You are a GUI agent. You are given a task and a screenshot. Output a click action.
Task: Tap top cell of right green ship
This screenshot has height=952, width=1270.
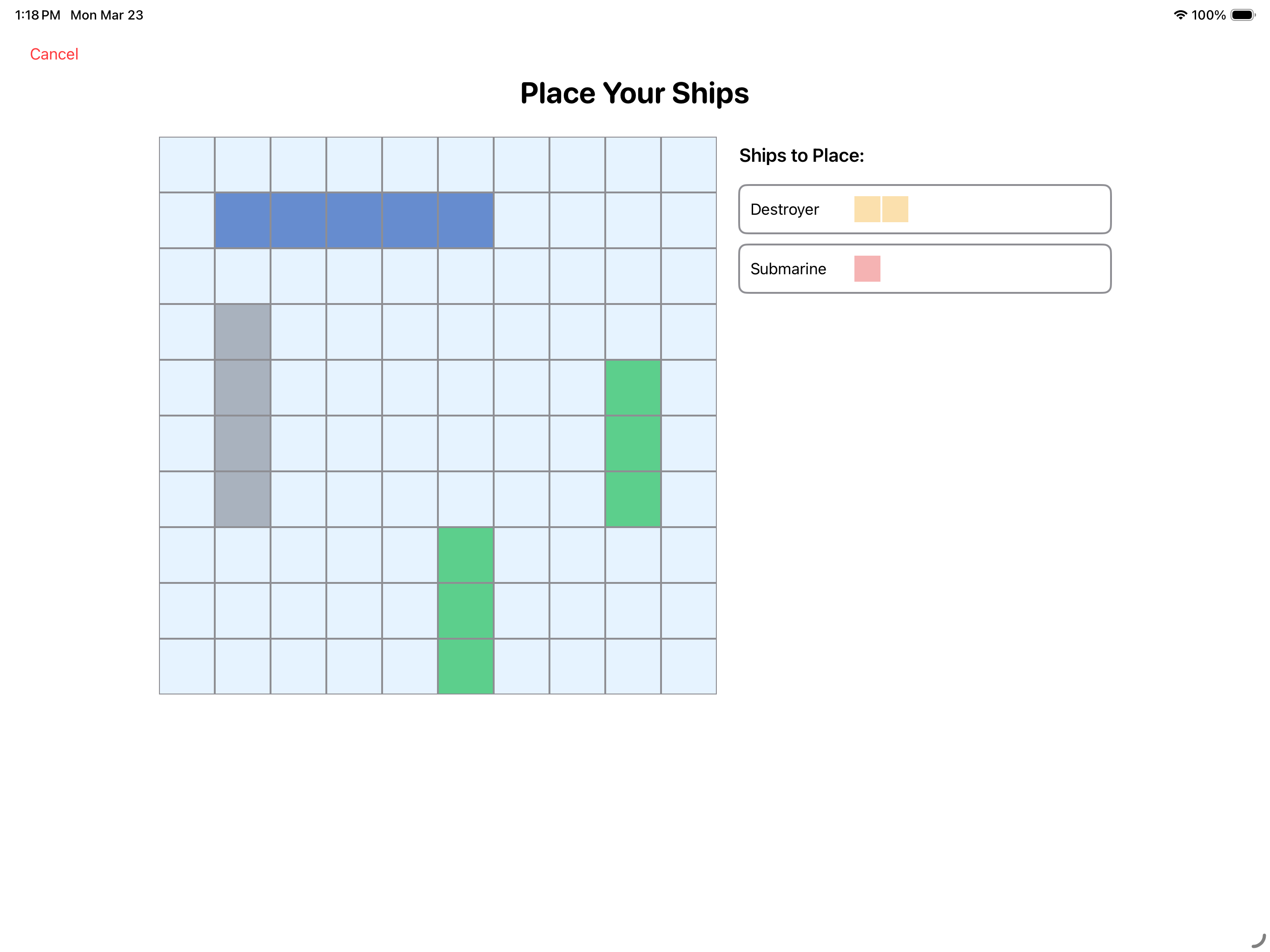633,388
